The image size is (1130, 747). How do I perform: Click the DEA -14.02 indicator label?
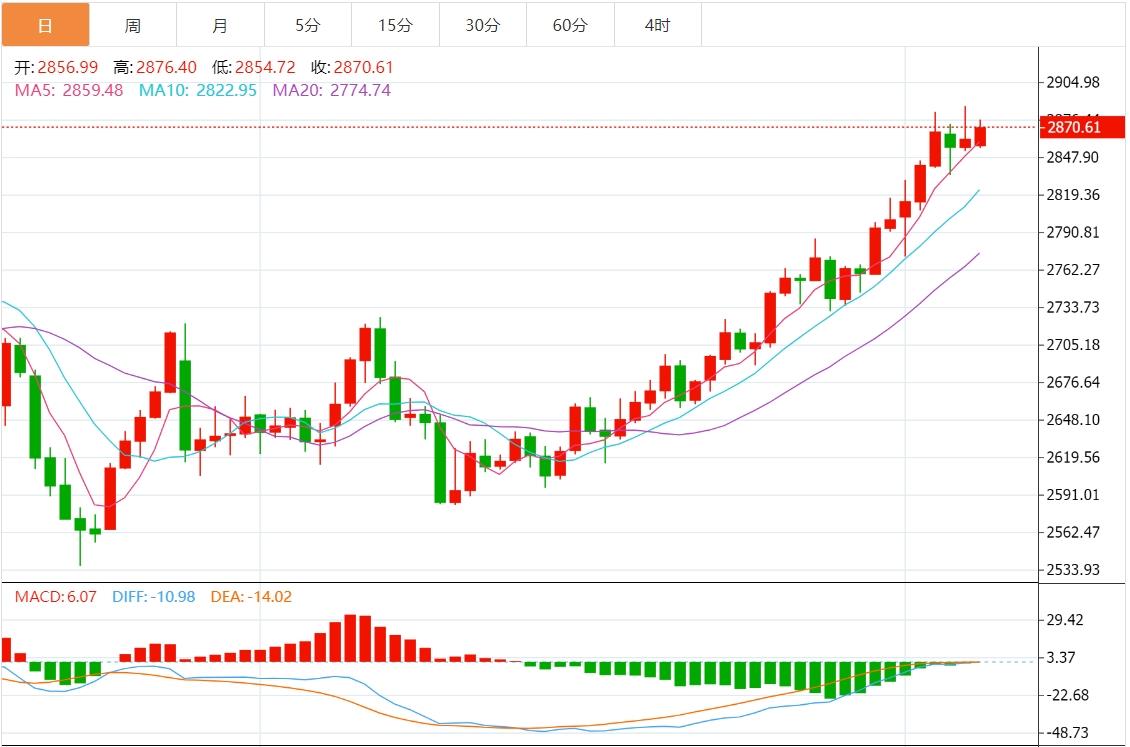click(x=251, y=597)
